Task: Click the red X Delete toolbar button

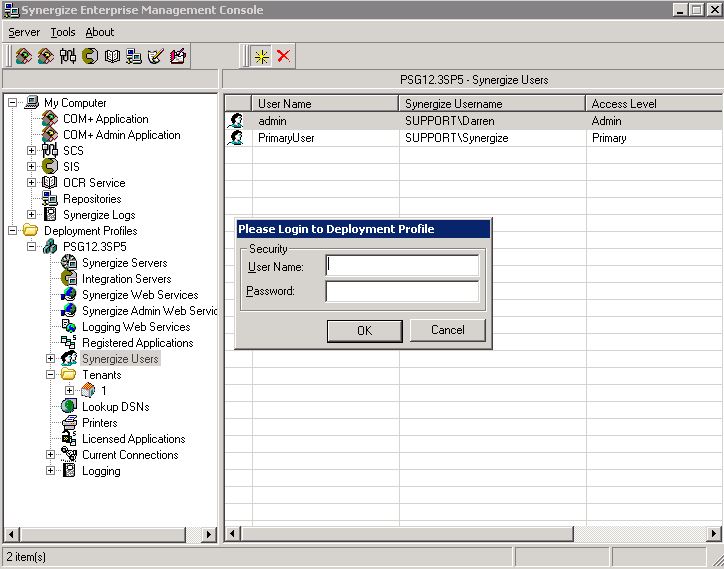Action: 284,56
